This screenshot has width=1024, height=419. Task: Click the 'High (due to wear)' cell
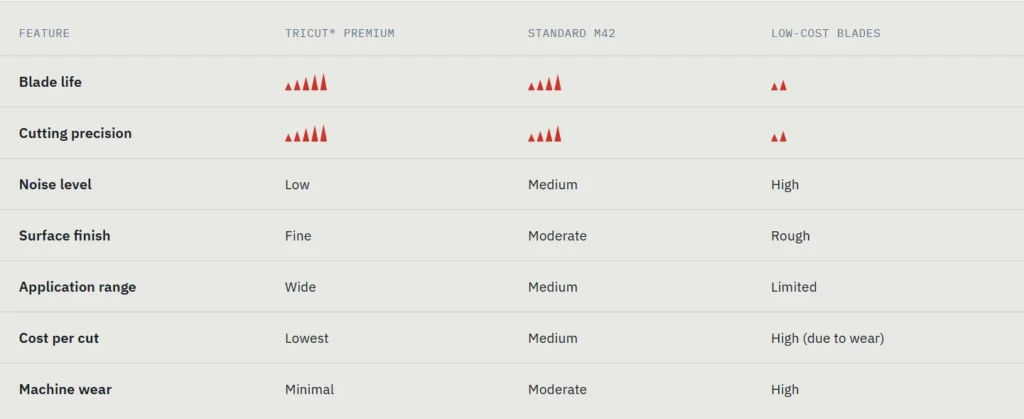click(827, 338)
